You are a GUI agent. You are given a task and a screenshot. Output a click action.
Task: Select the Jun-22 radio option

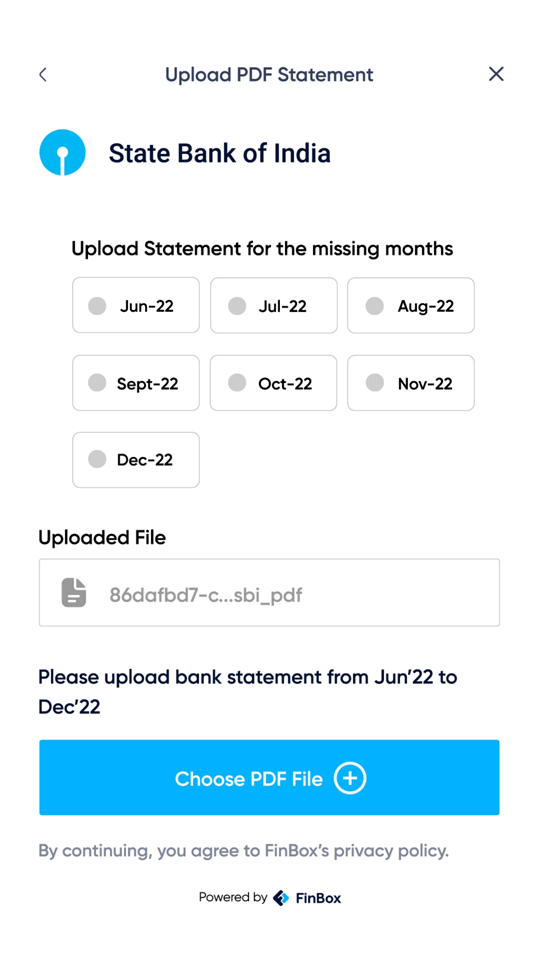pos(136,306)
